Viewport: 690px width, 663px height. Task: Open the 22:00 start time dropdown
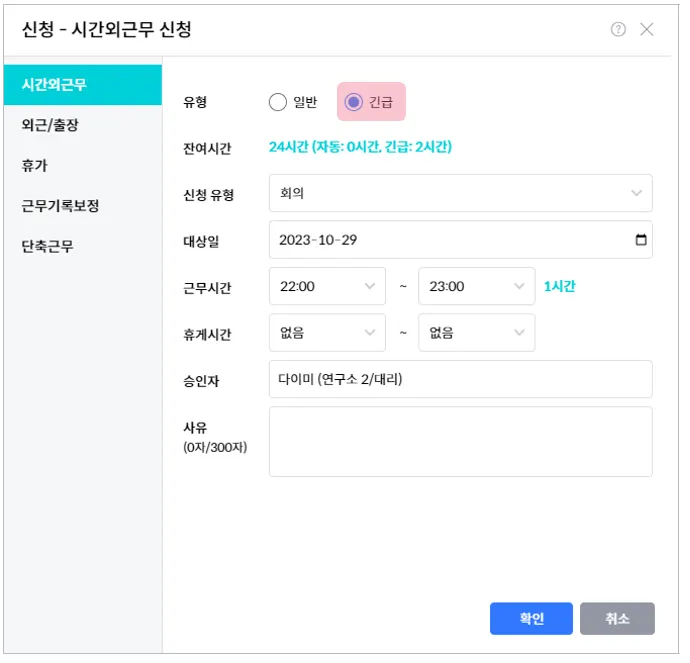pyautogui.click(x=327, y=286)
